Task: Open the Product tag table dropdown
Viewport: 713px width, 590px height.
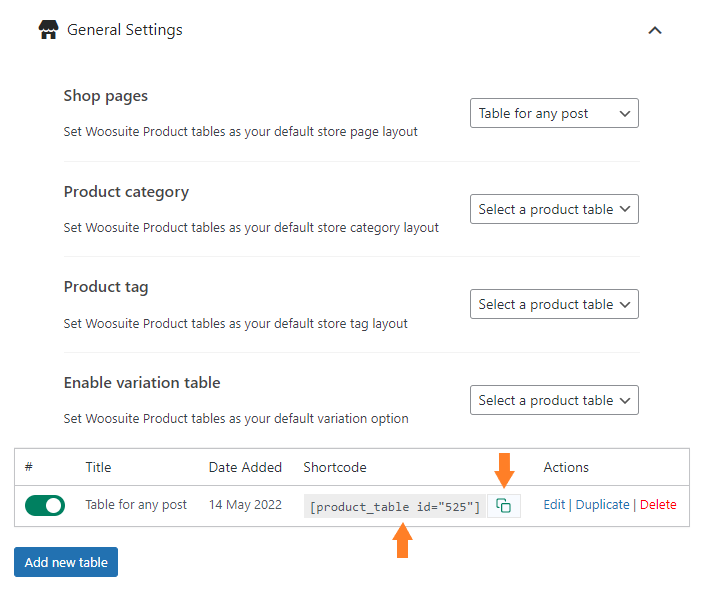Action: pos(554,304)
